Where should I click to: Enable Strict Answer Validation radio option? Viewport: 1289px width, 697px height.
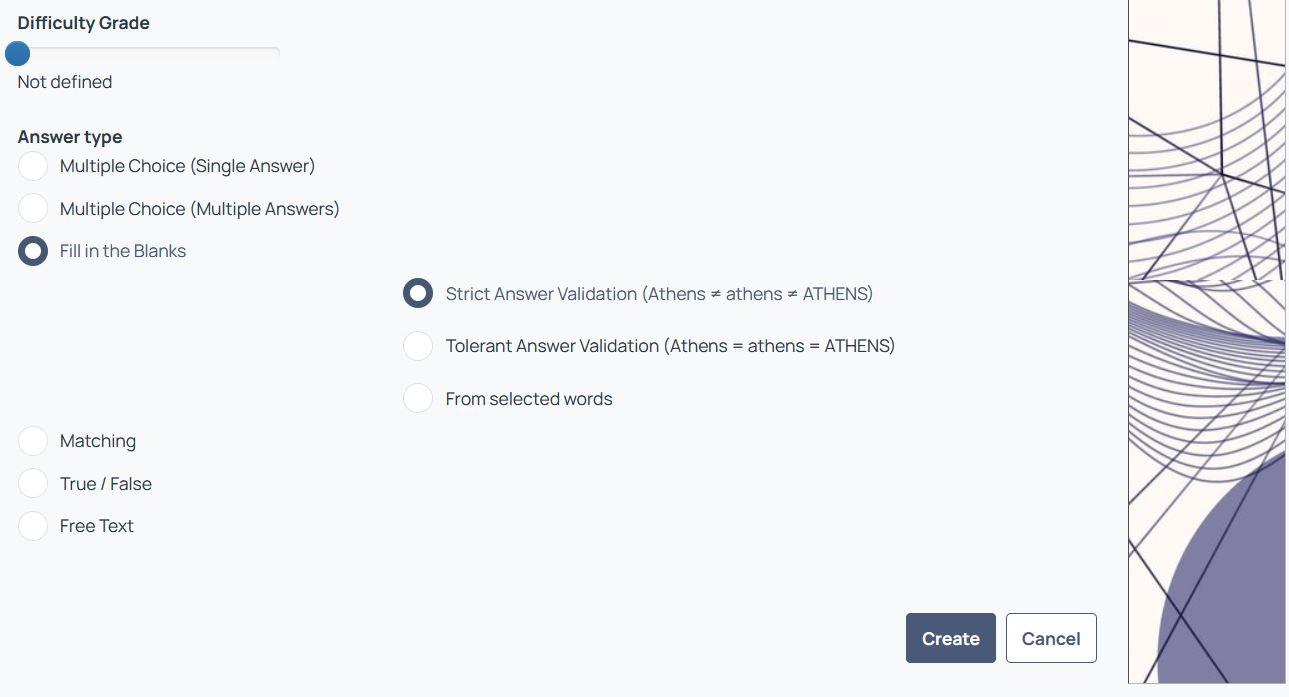[x=418, y=294]
